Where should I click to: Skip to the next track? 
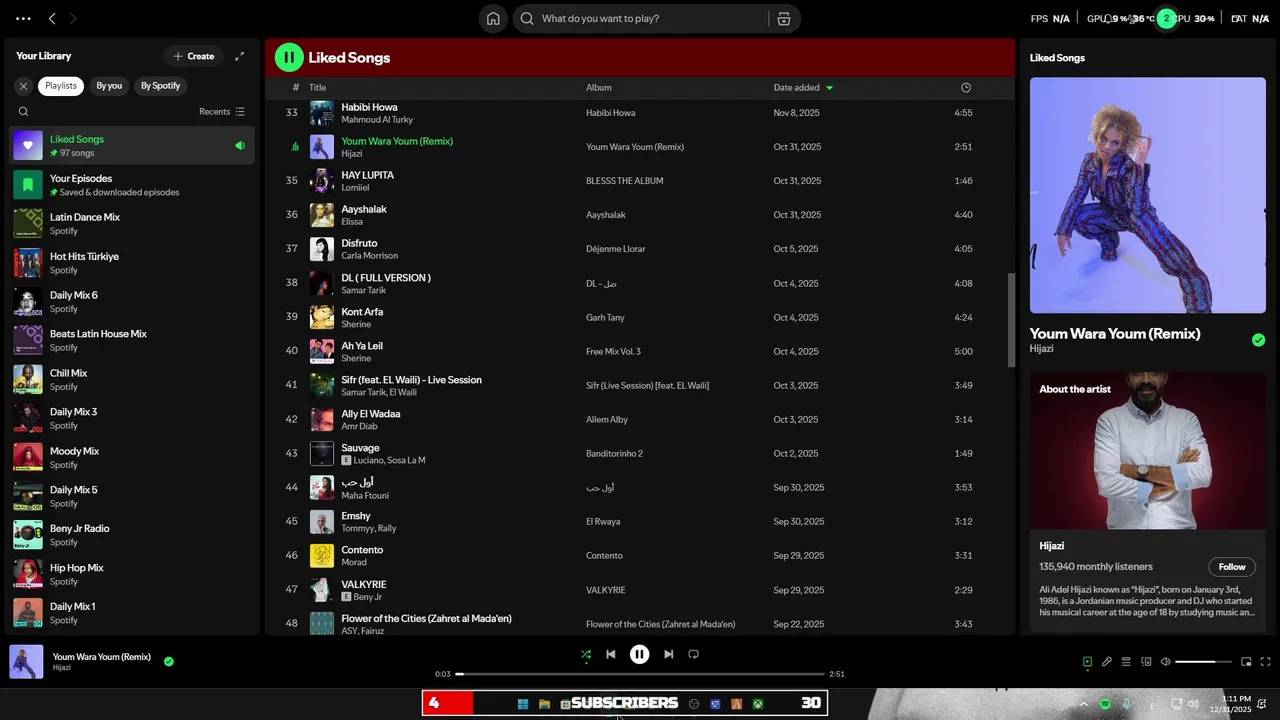tap(669, 654)
